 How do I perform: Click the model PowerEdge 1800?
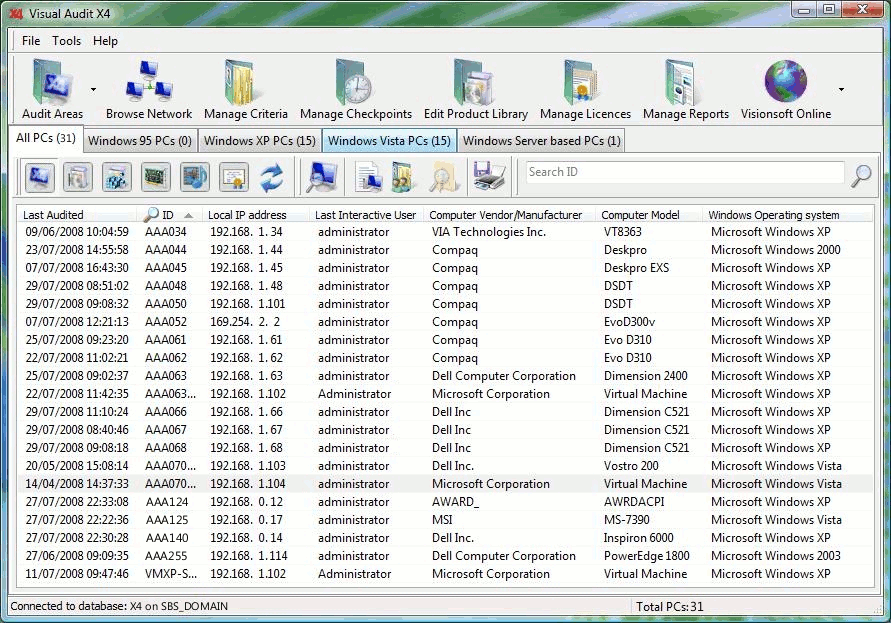click(x=647, y=556)
